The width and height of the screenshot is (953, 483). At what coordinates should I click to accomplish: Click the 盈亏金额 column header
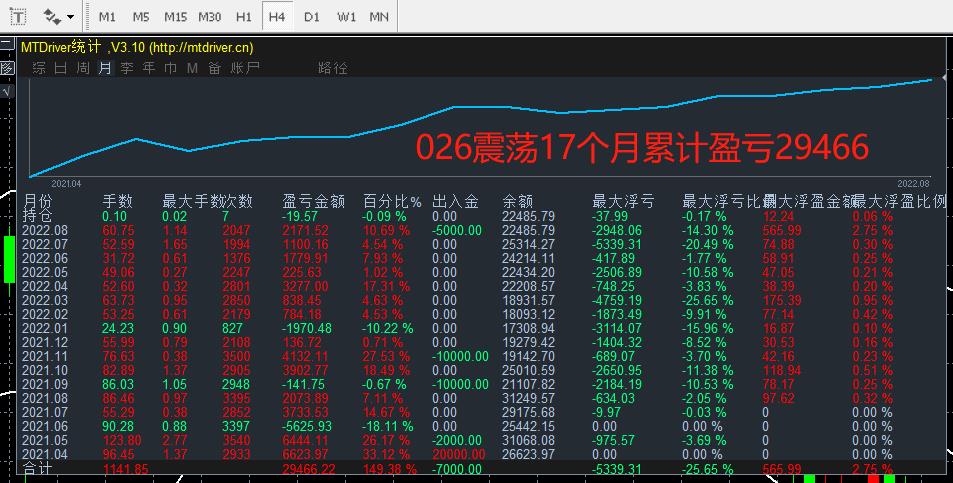[314, 201]
